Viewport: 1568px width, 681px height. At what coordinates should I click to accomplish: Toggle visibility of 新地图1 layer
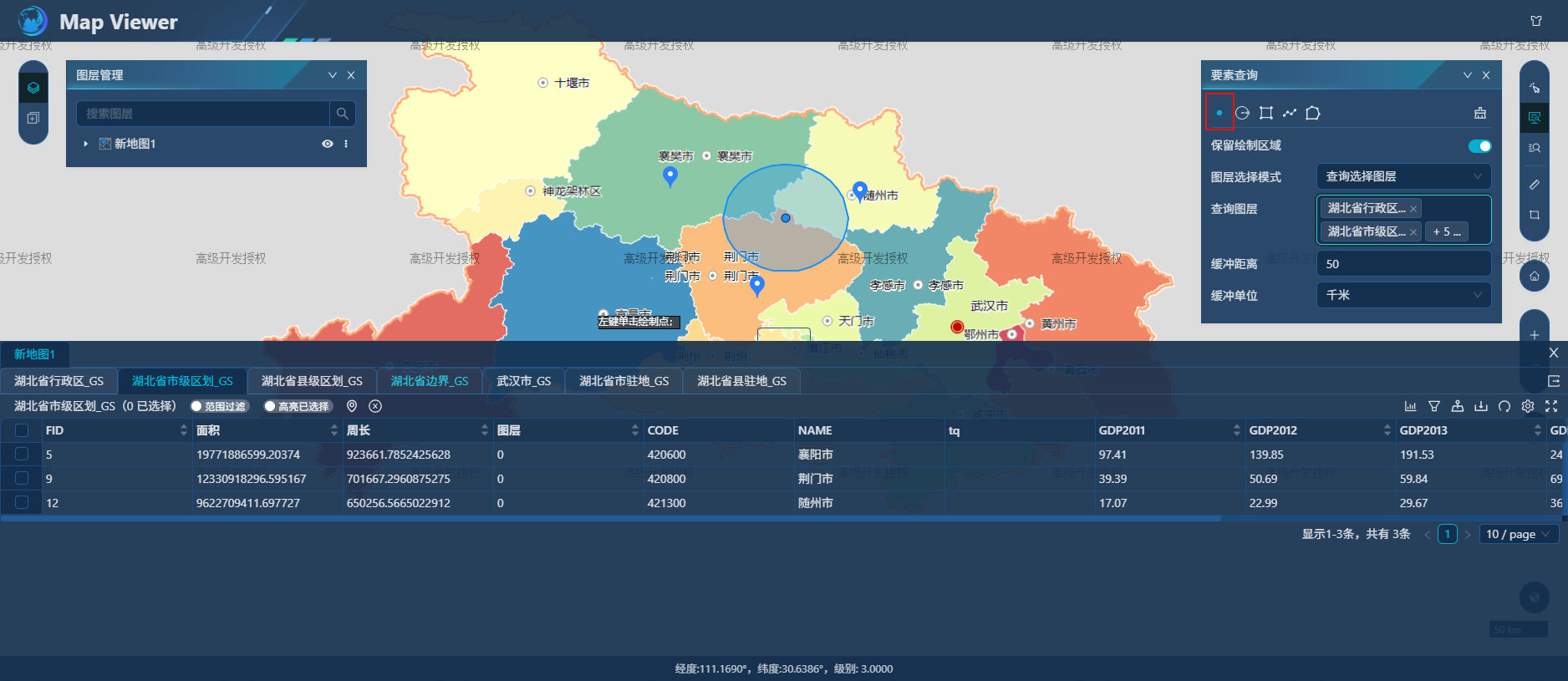click(x=328, y=144)
